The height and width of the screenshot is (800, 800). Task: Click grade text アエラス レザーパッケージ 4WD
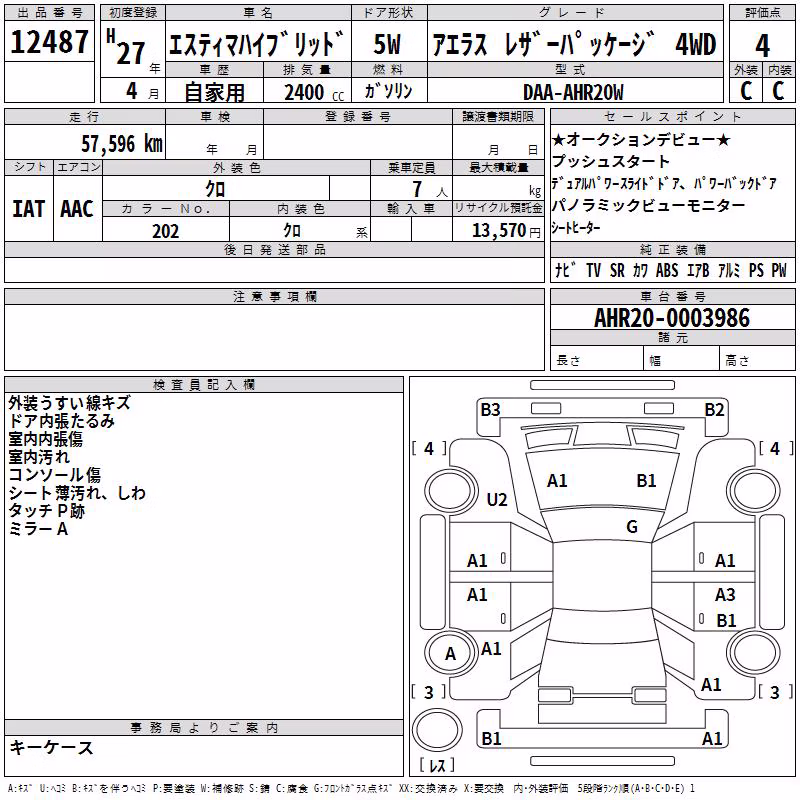point(574,44)
